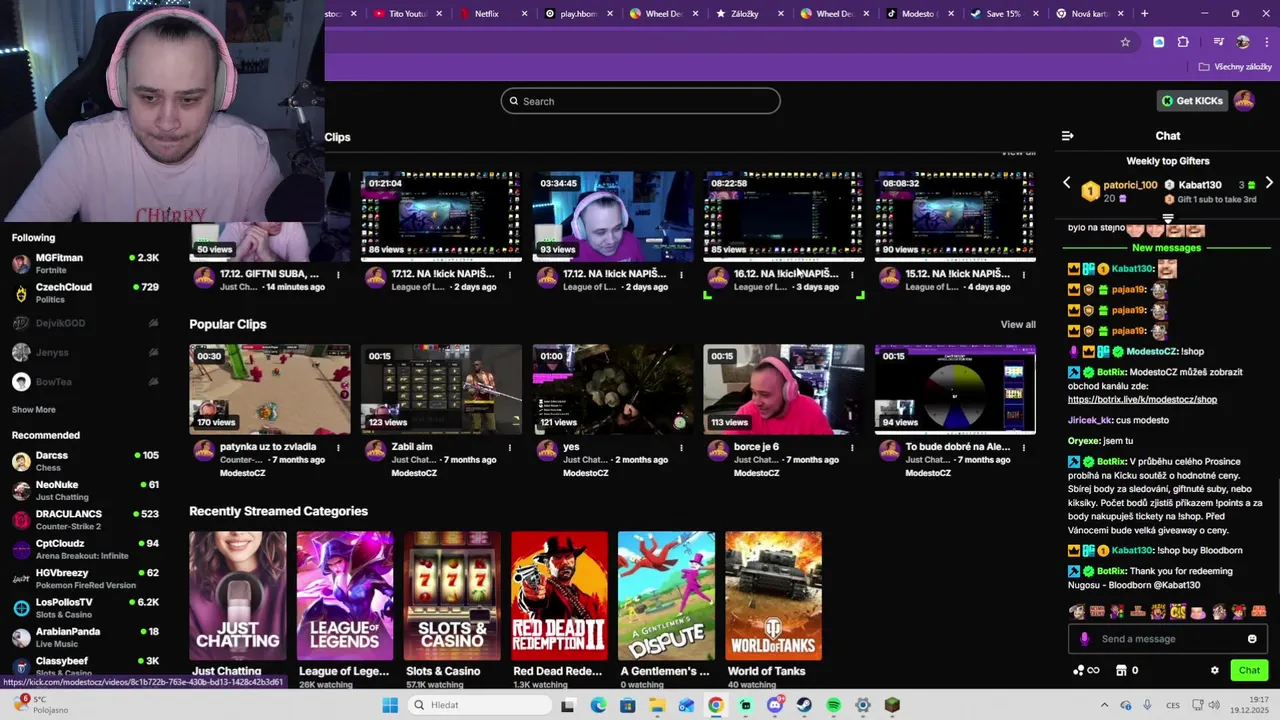This screenshot has height=720, width=1280.
Task: Open the Darcss Chess channel in Recommended
Action: pos(85,461)
